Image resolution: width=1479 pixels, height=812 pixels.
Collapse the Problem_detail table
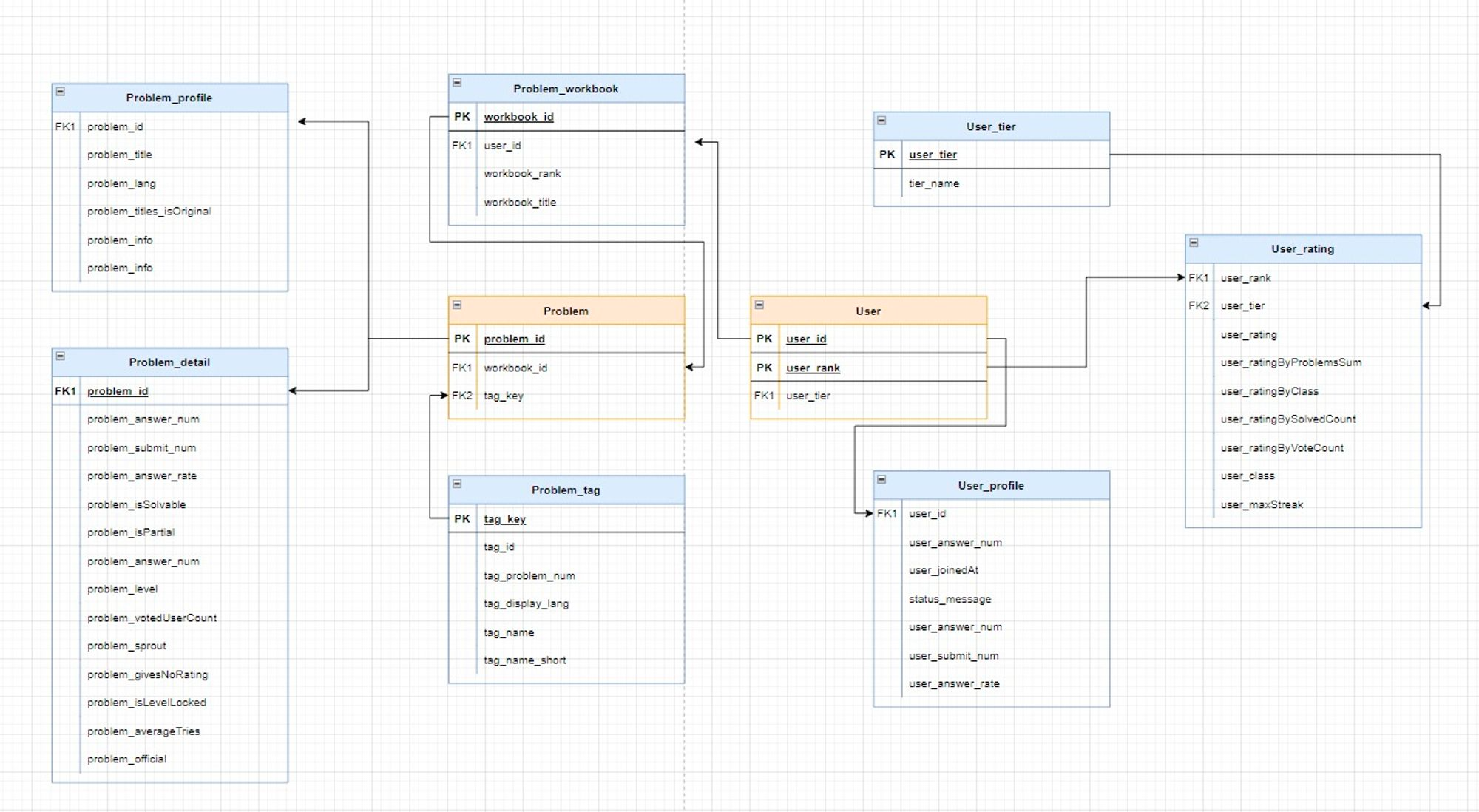pyautogui.click(x=61, y=356)
